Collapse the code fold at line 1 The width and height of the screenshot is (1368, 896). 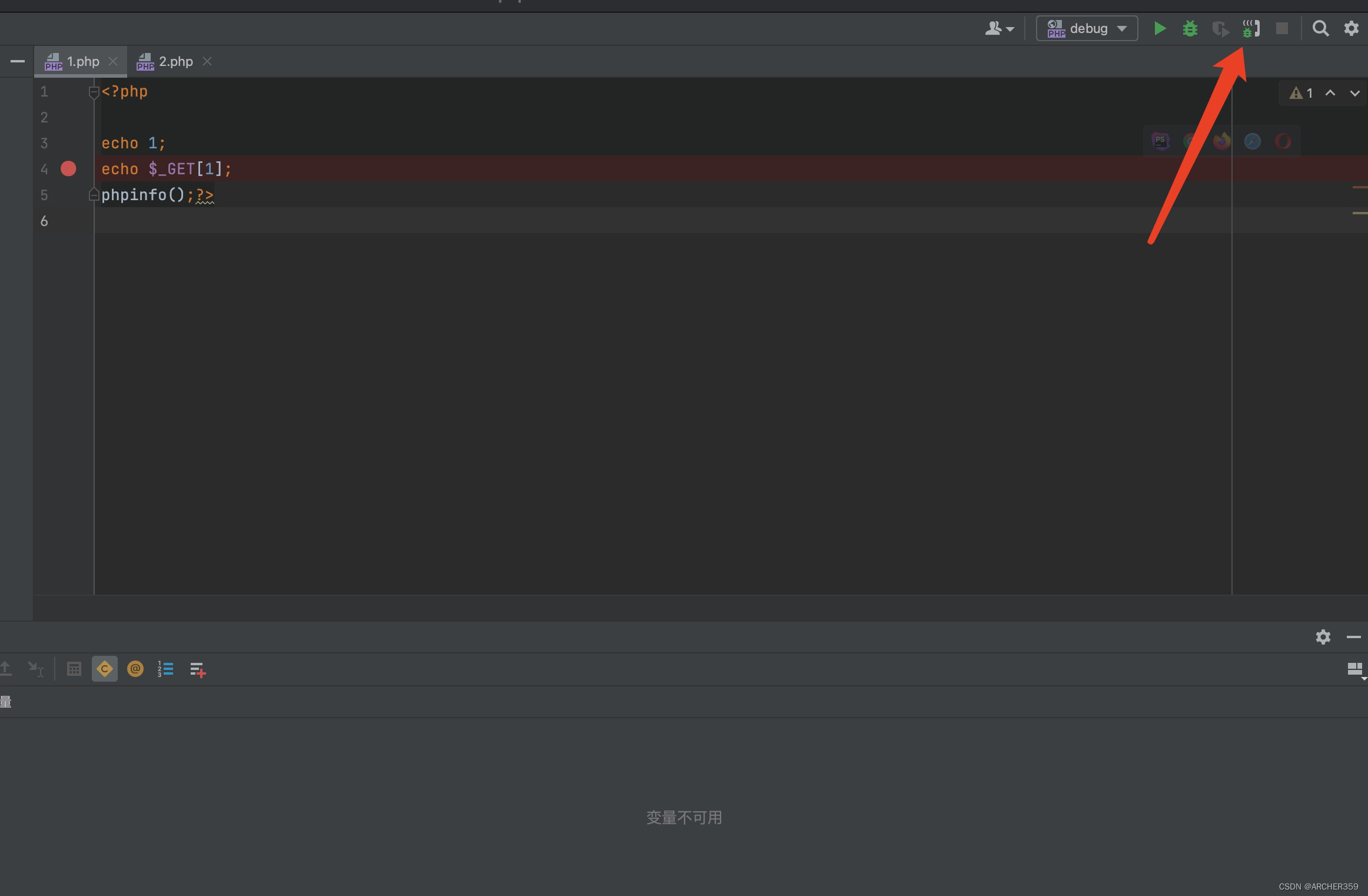[x=94, y=92]
